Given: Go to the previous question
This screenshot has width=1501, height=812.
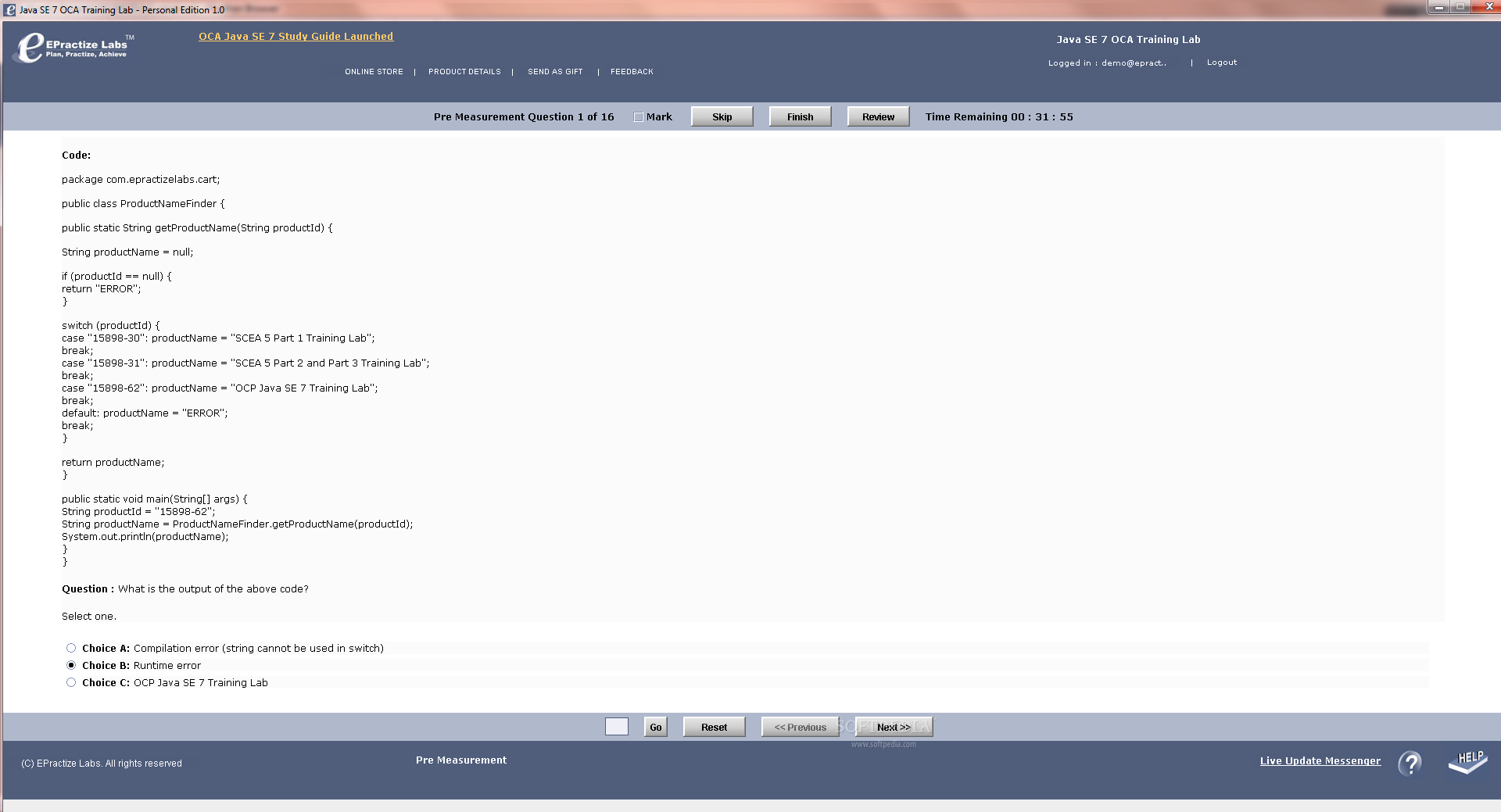Looking at the screenshot, I should 801,727.
